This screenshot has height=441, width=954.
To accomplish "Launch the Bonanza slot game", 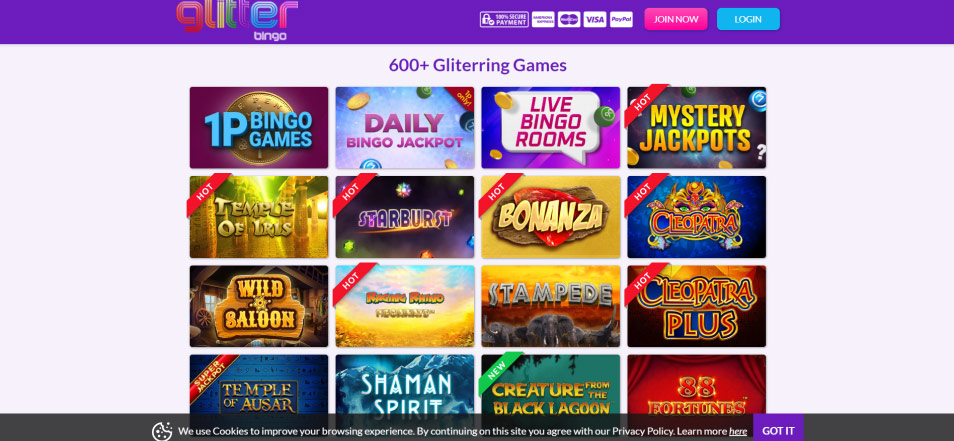I will (x=551, y=217).
